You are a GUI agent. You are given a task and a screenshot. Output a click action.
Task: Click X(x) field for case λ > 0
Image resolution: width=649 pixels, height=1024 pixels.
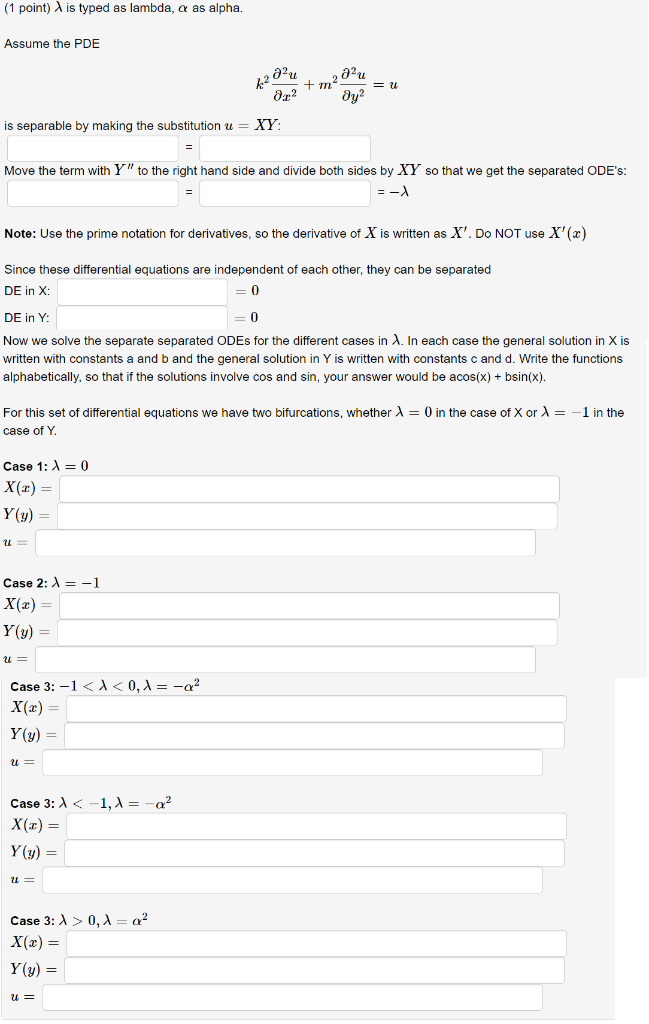click(x=315, y=942)
